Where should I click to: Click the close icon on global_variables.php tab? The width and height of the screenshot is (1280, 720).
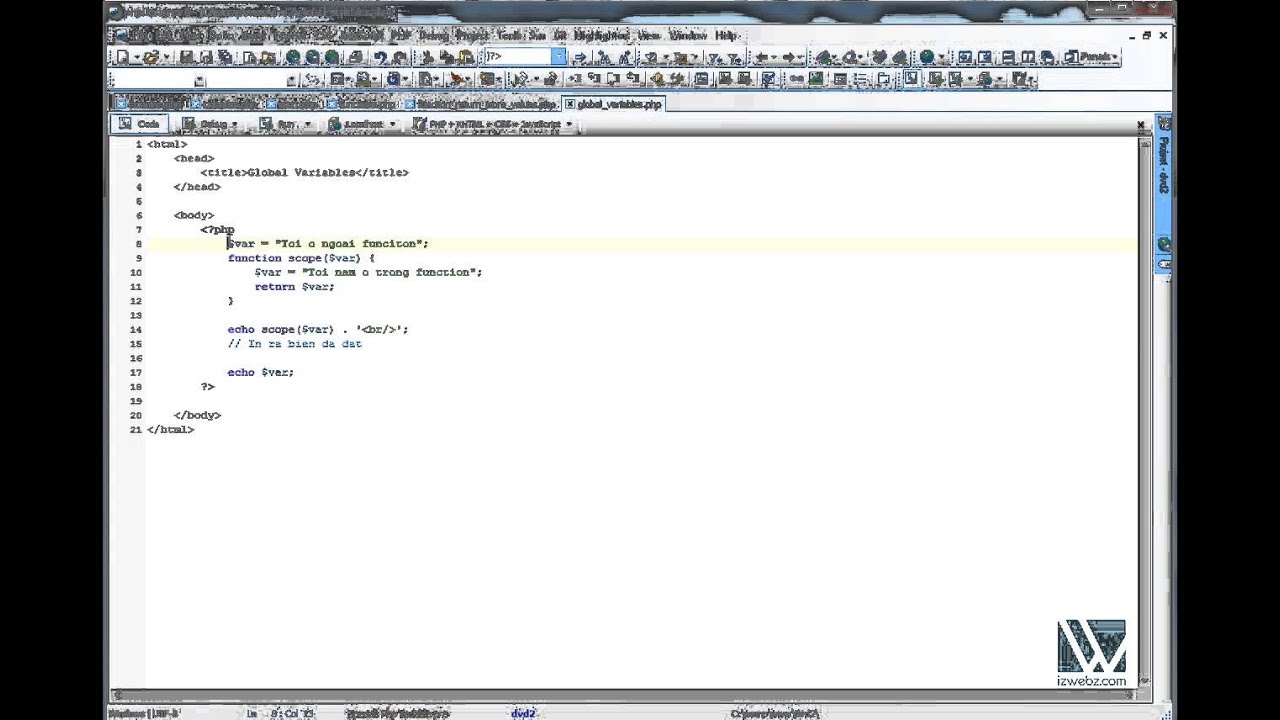click(x=569, y=104)
